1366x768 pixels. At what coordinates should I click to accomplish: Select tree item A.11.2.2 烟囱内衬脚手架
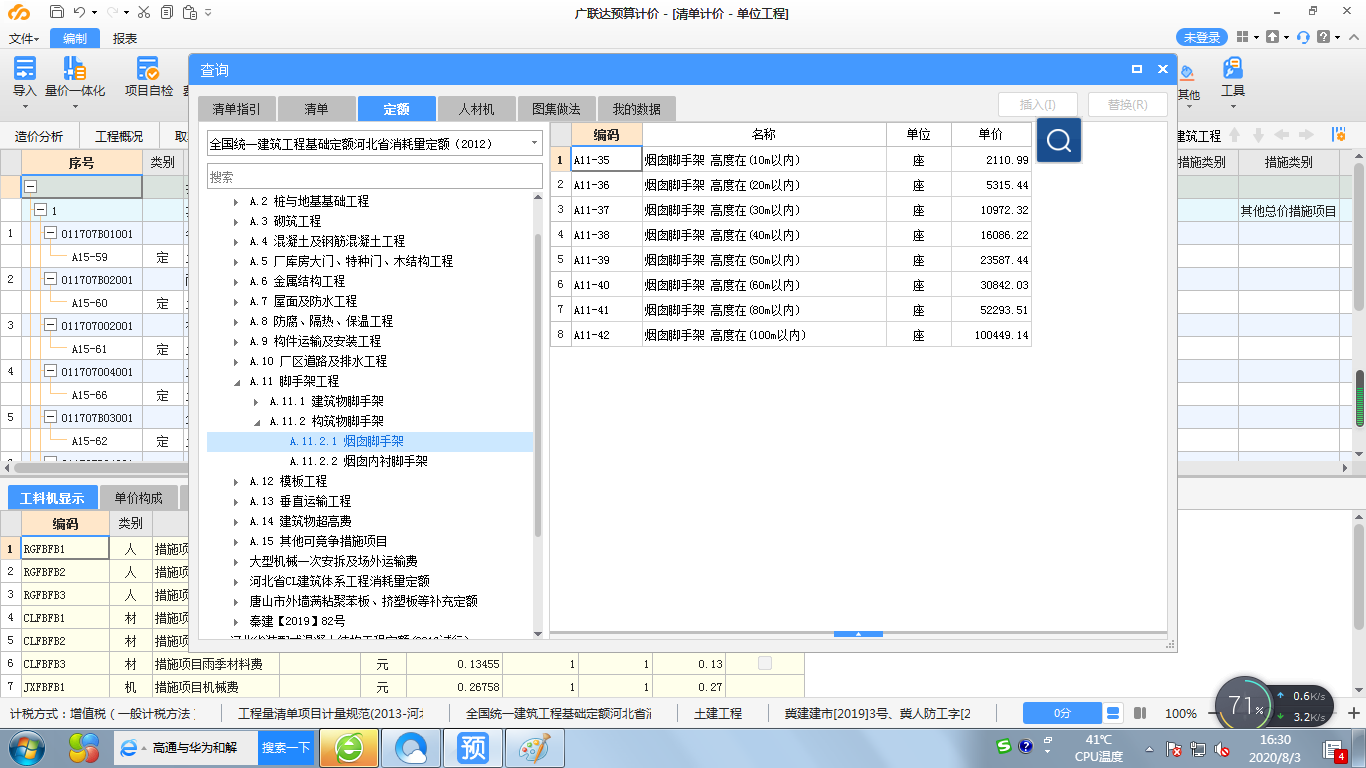[x=359, y=461]
